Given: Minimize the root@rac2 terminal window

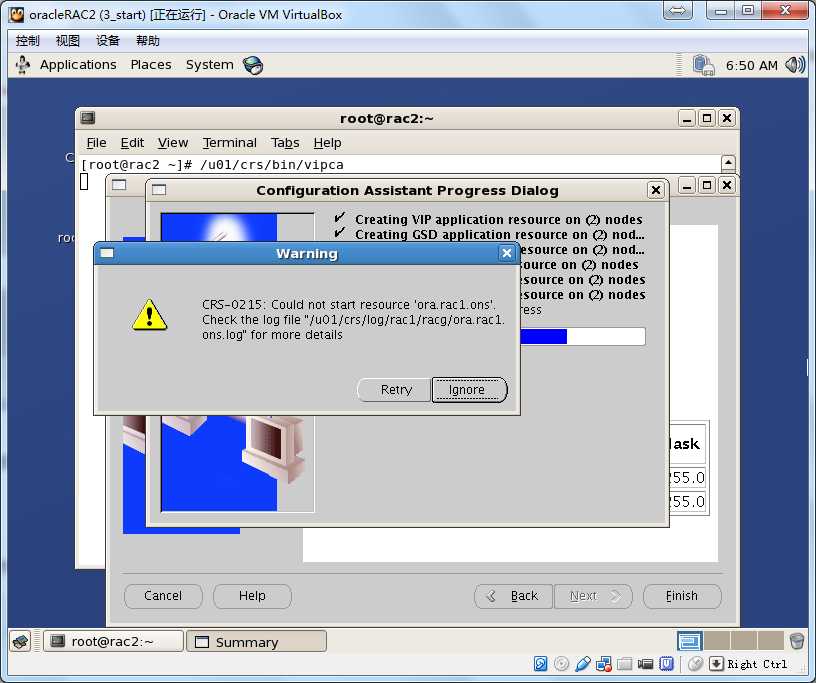Looking at the screenshot, I should click(687, 118).
